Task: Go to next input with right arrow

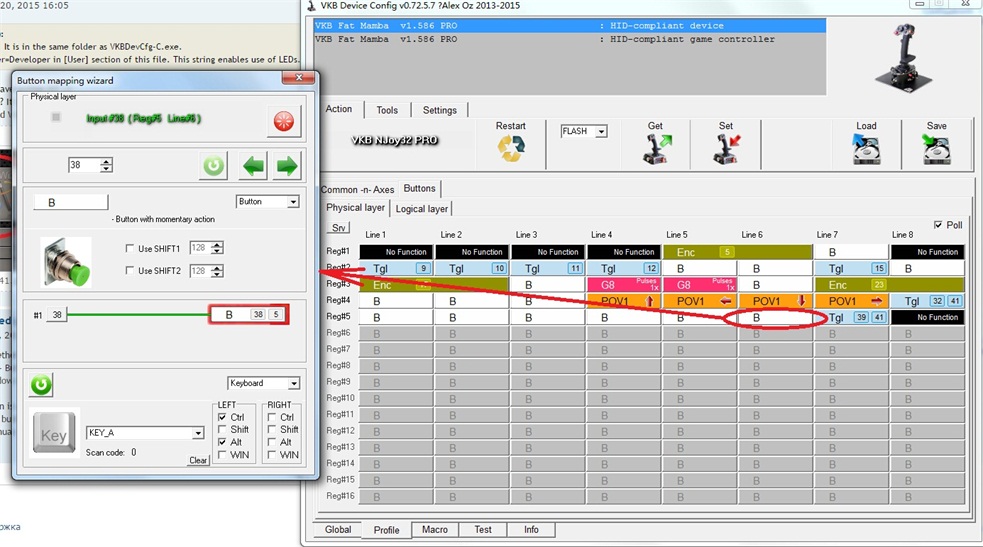Action: (x=286, y=166)
